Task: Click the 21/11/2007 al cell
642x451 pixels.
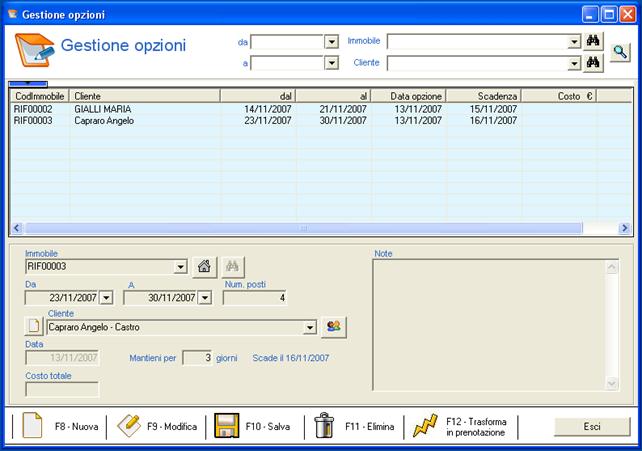Action: (x=343, y=109)
